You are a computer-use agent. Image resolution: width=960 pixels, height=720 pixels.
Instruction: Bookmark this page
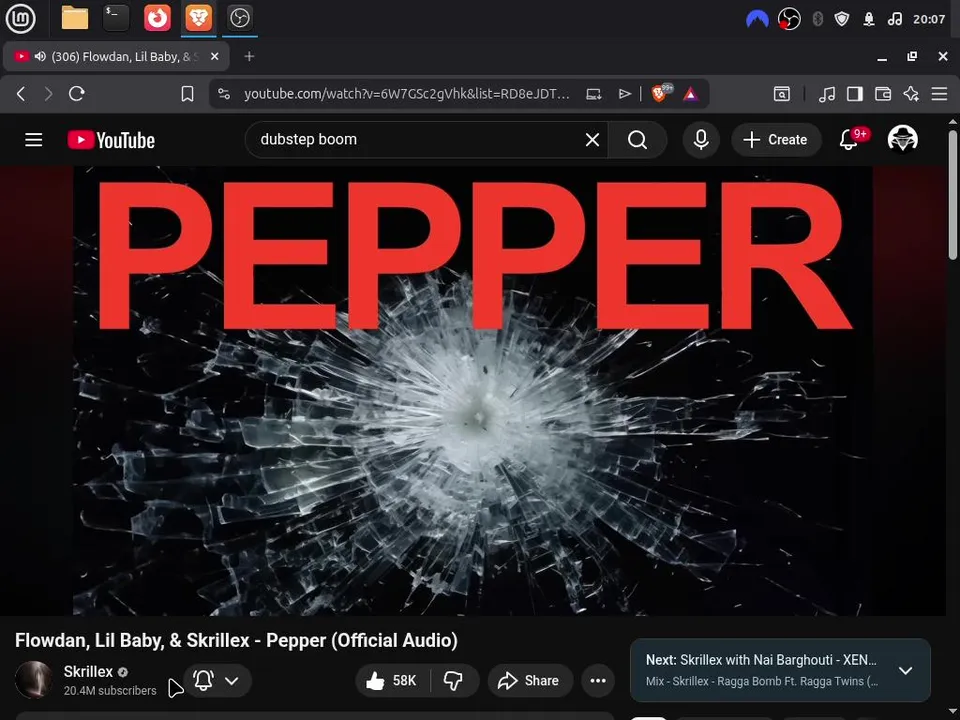[187, 94]
